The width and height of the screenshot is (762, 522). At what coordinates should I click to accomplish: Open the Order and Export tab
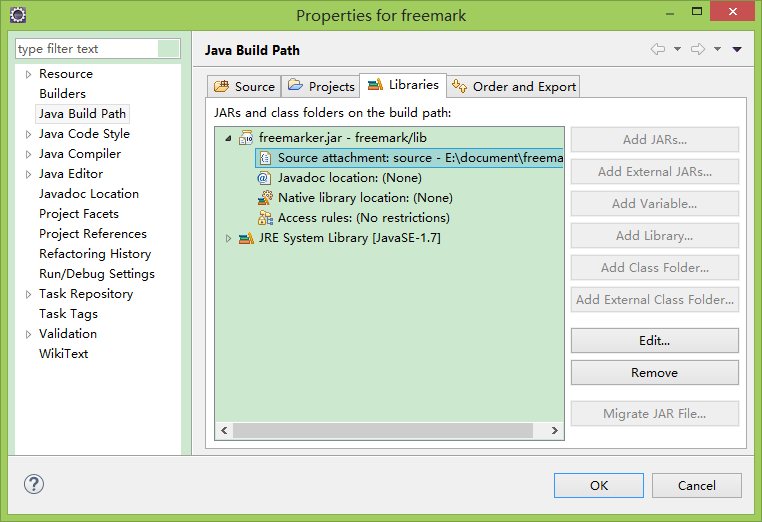[513, 87]
